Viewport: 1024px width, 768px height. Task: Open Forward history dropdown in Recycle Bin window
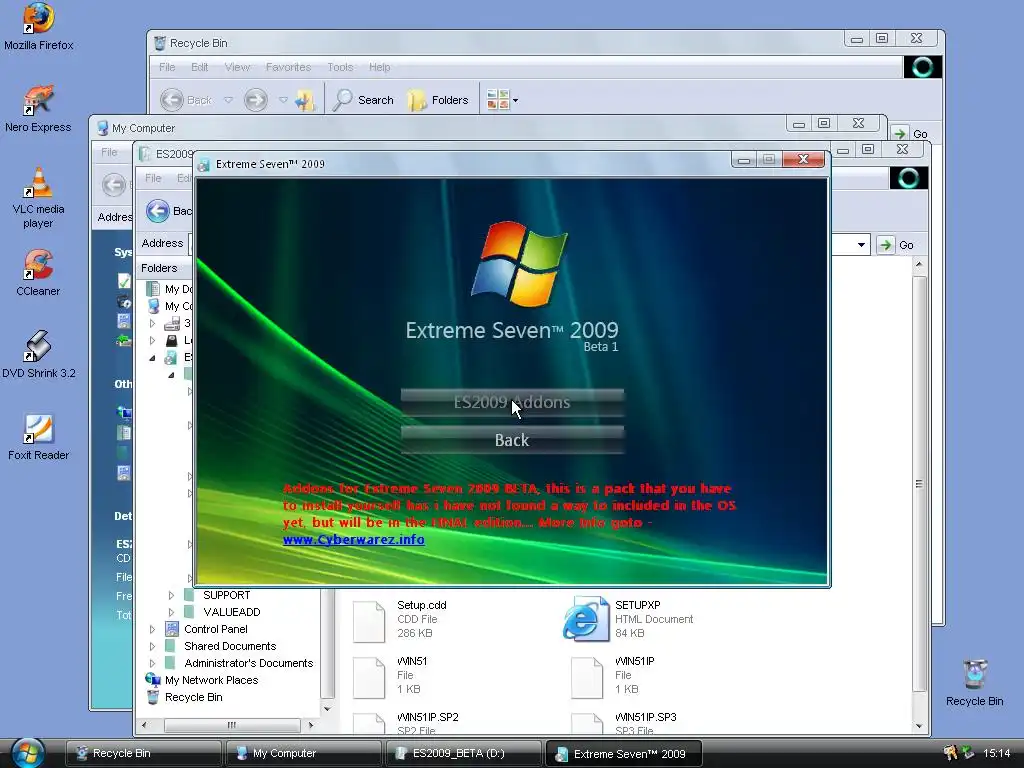(283, 100)
